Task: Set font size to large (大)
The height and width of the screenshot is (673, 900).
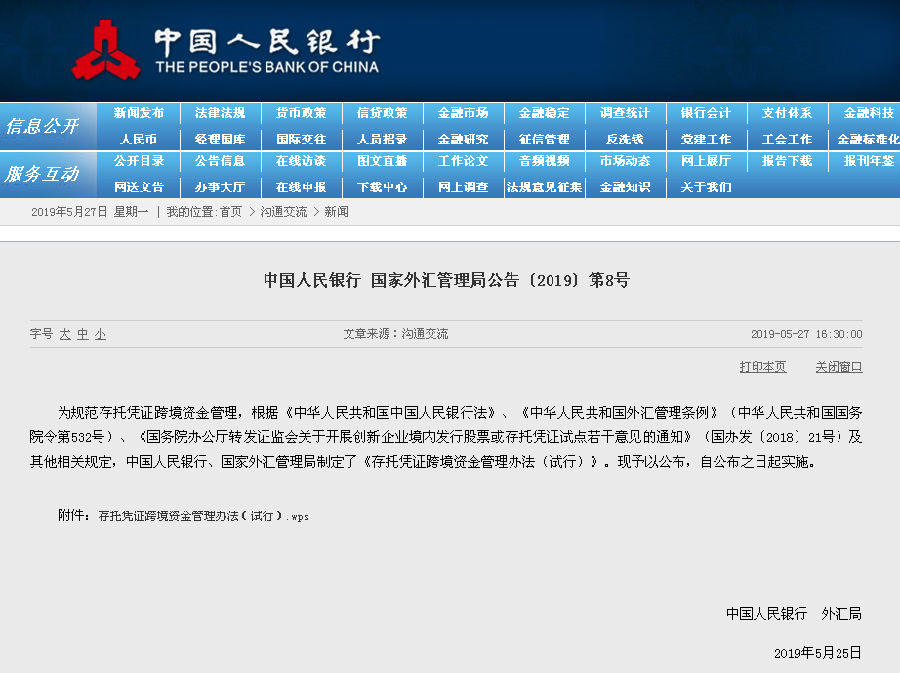Action: 65,334
